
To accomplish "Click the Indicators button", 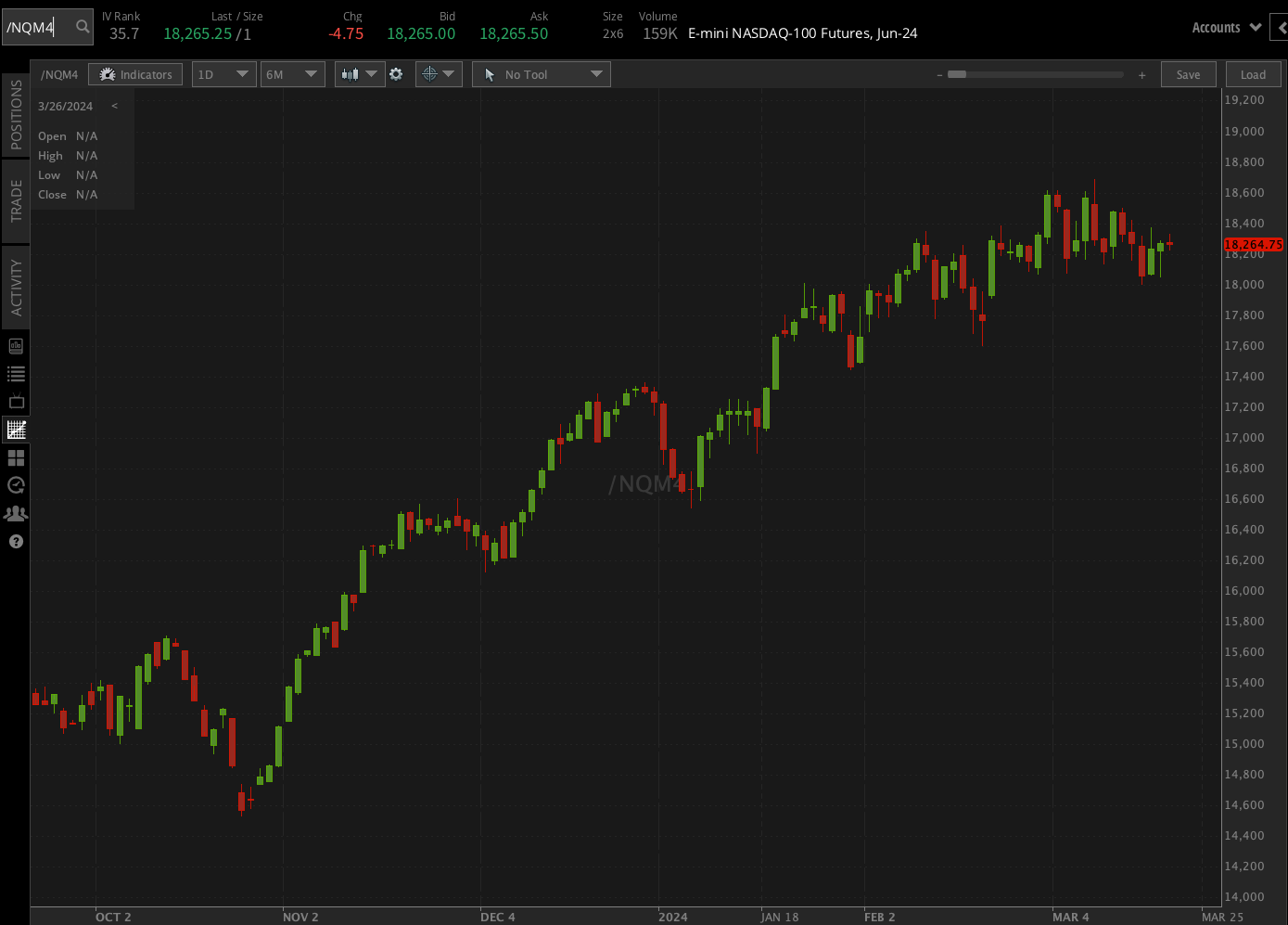I will tap(135, 74).
